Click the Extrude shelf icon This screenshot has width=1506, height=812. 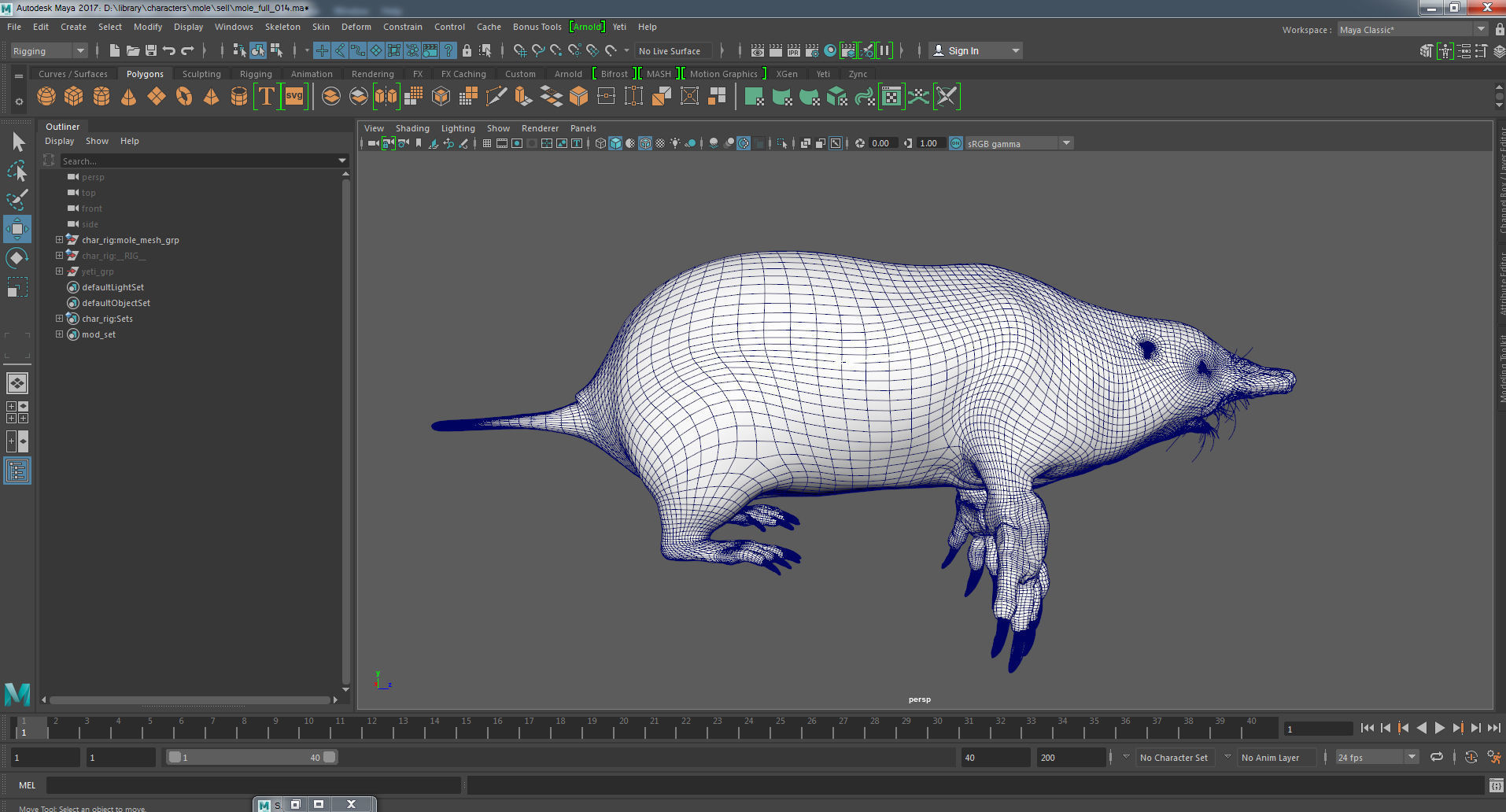(524, 96)
